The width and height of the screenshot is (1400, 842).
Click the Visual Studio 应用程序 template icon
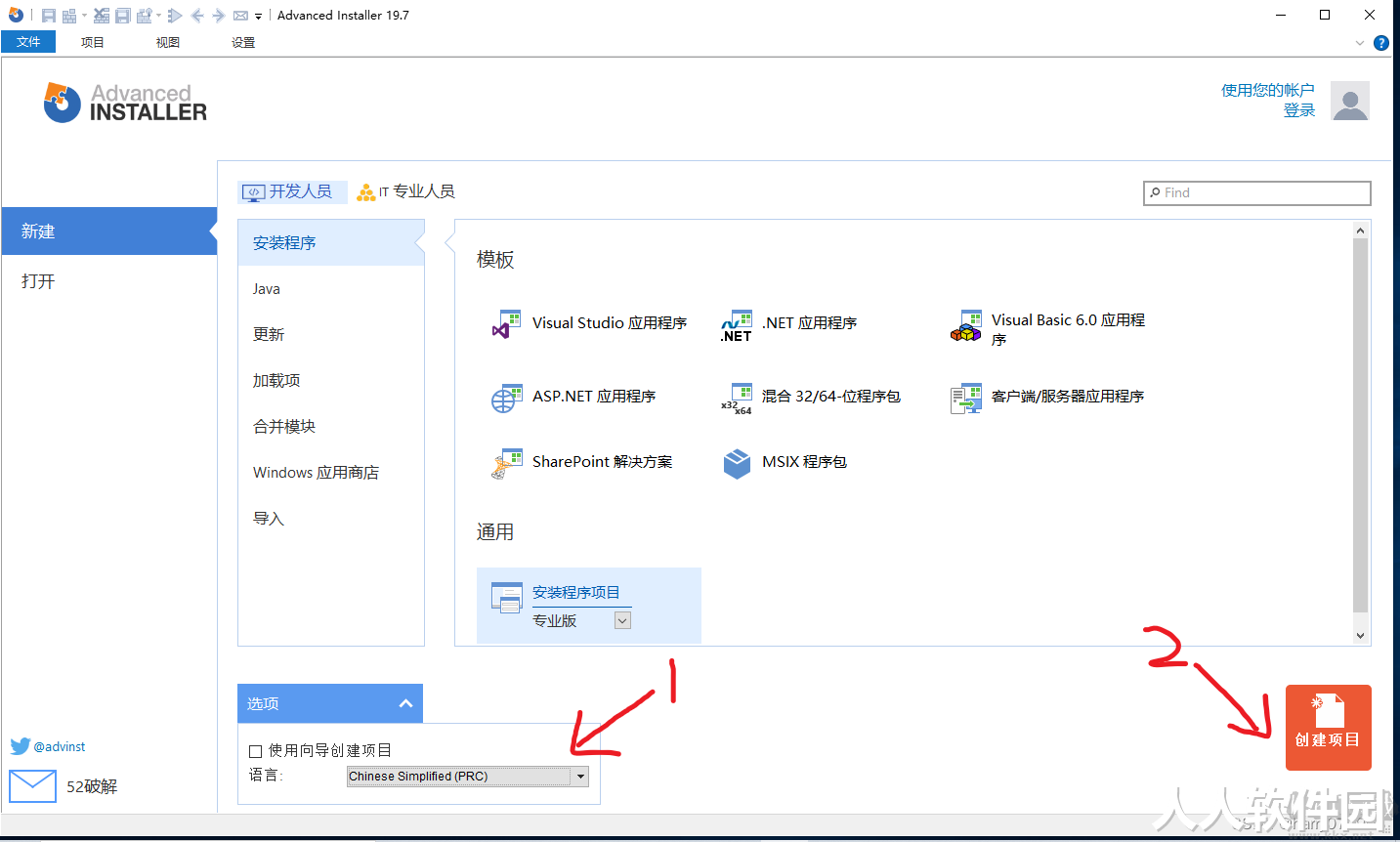(506, 324)
